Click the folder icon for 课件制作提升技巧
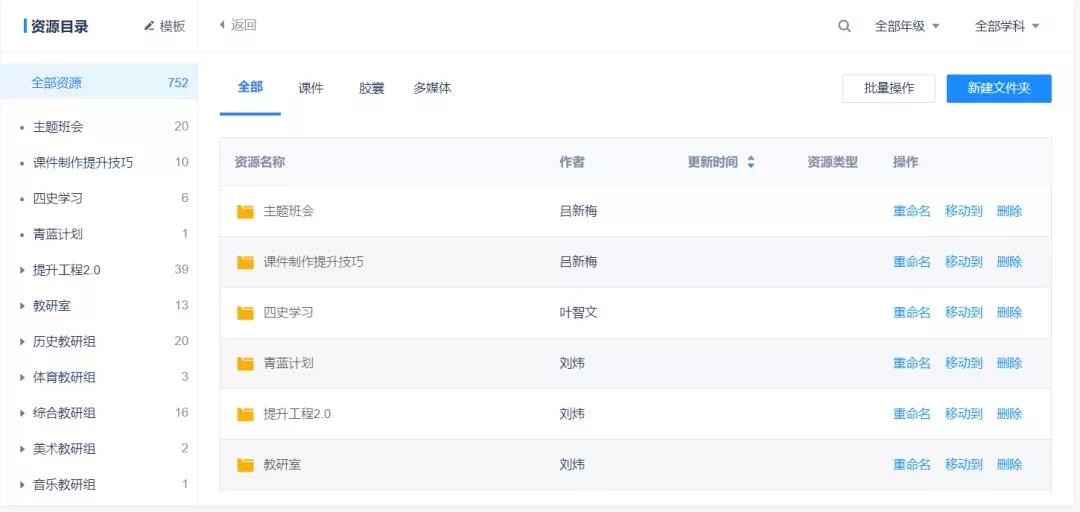Viewport: 1080px width, 512px height. coord(245,262)
